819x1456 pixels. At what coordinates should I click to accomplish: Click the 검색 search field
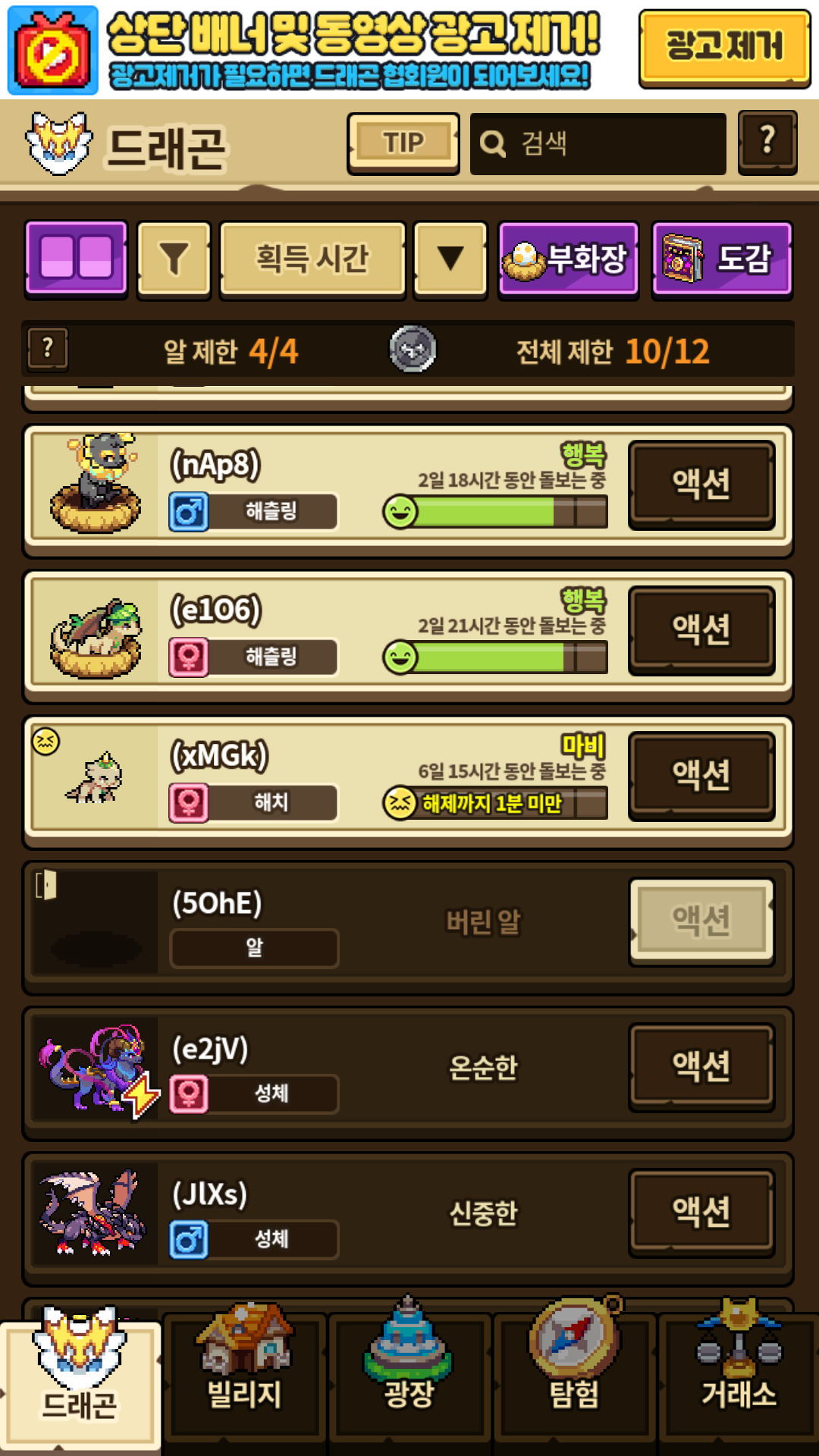coord(598,143)
